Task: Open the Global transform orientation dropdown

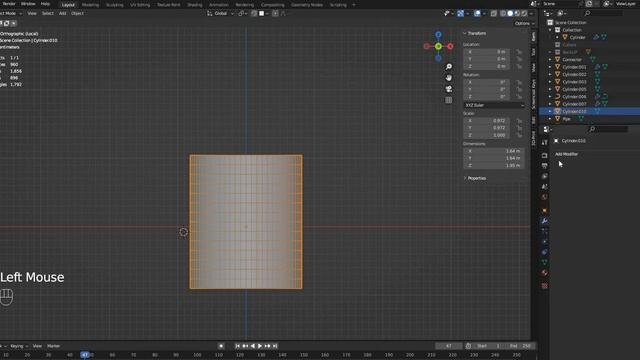Action: point(220,13)
